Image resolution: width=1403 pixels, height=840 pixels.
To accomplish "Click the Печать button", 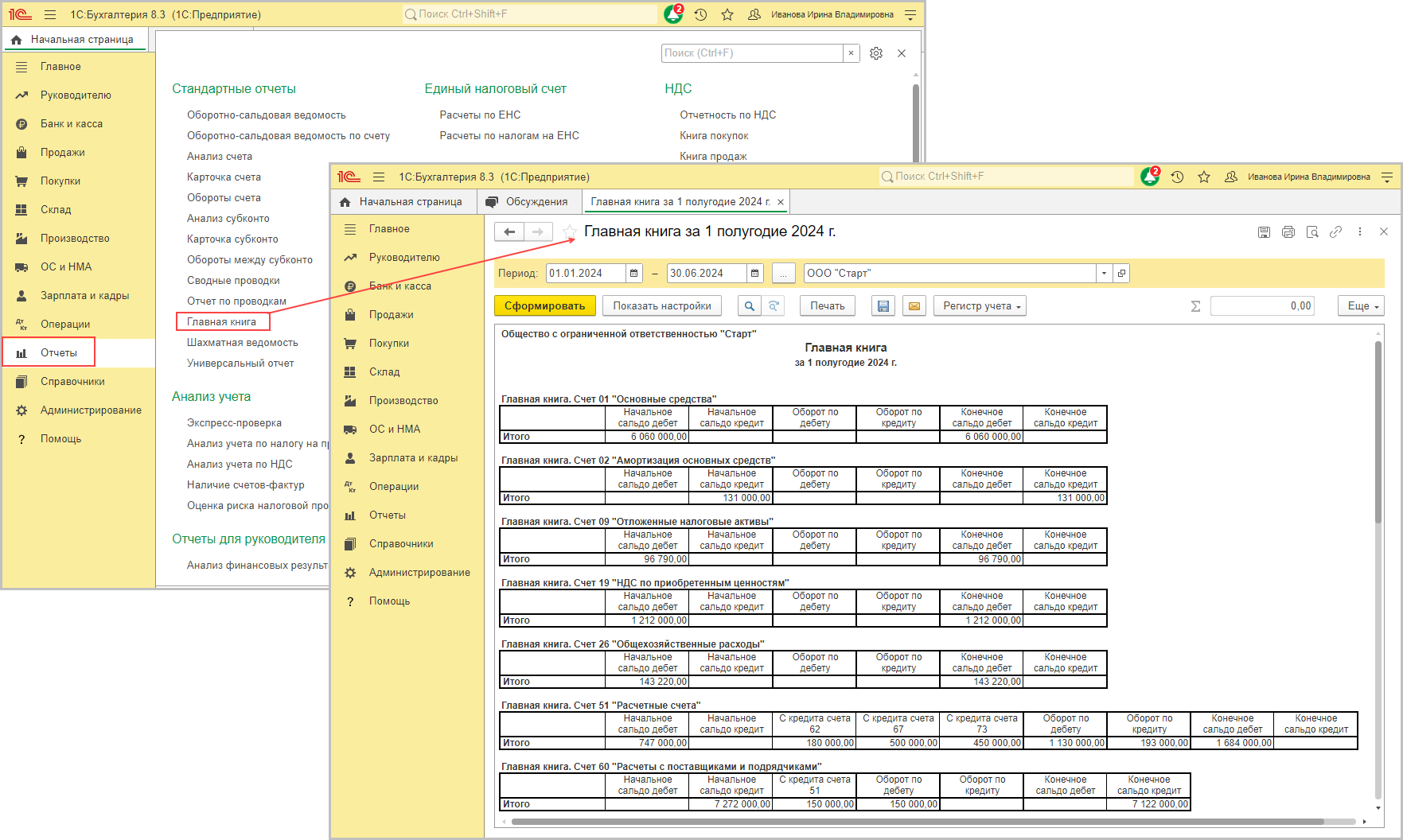I will 828,306.
